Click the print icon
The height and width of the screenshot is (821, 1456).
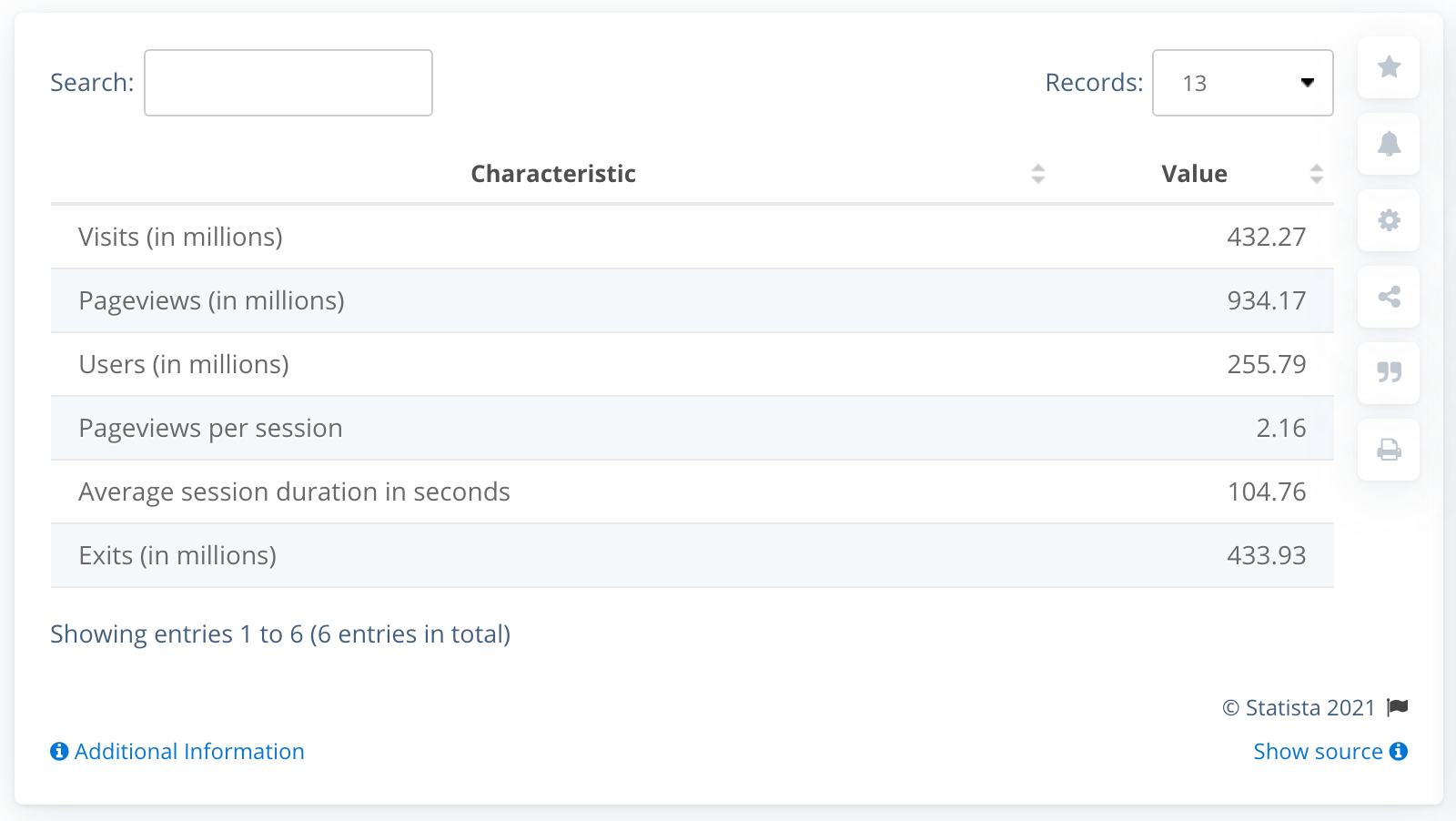(x=1389, y=450)
